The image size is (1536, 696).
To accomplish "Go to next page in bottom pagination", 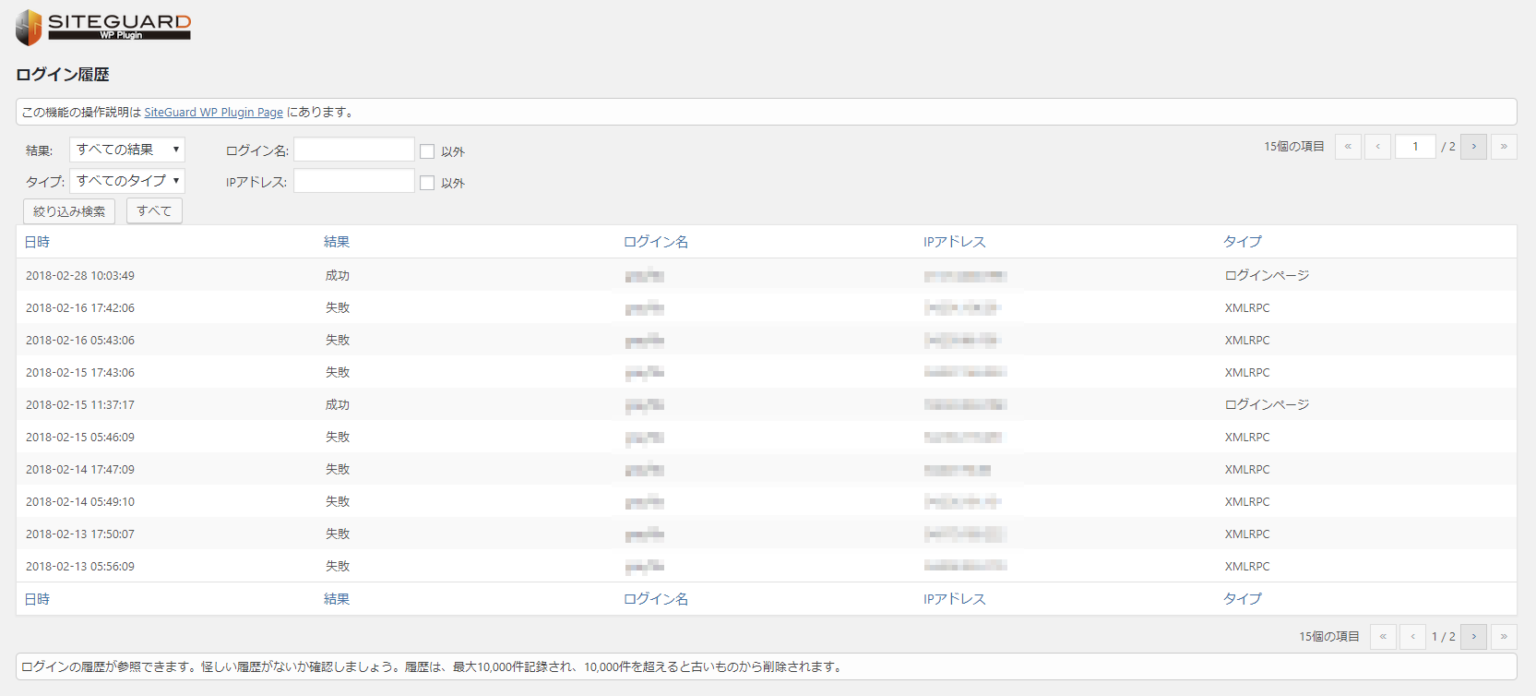I will 1473,637.
